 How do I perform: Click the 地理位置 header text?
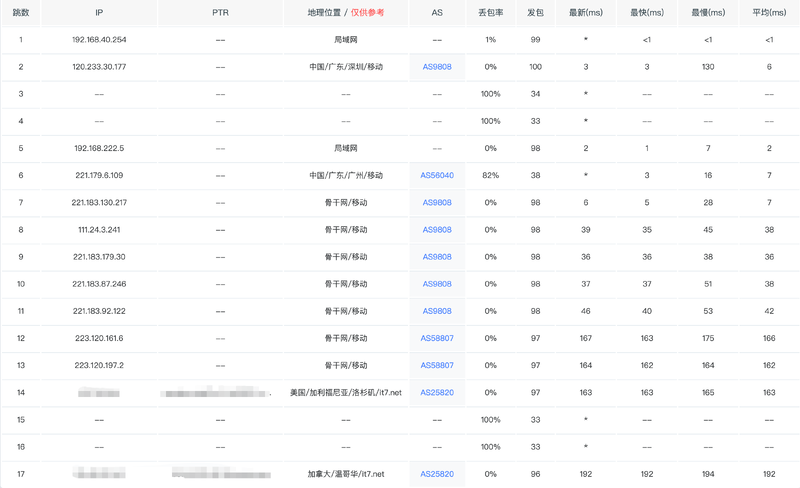pyautogui.click(x=324, y=12)
